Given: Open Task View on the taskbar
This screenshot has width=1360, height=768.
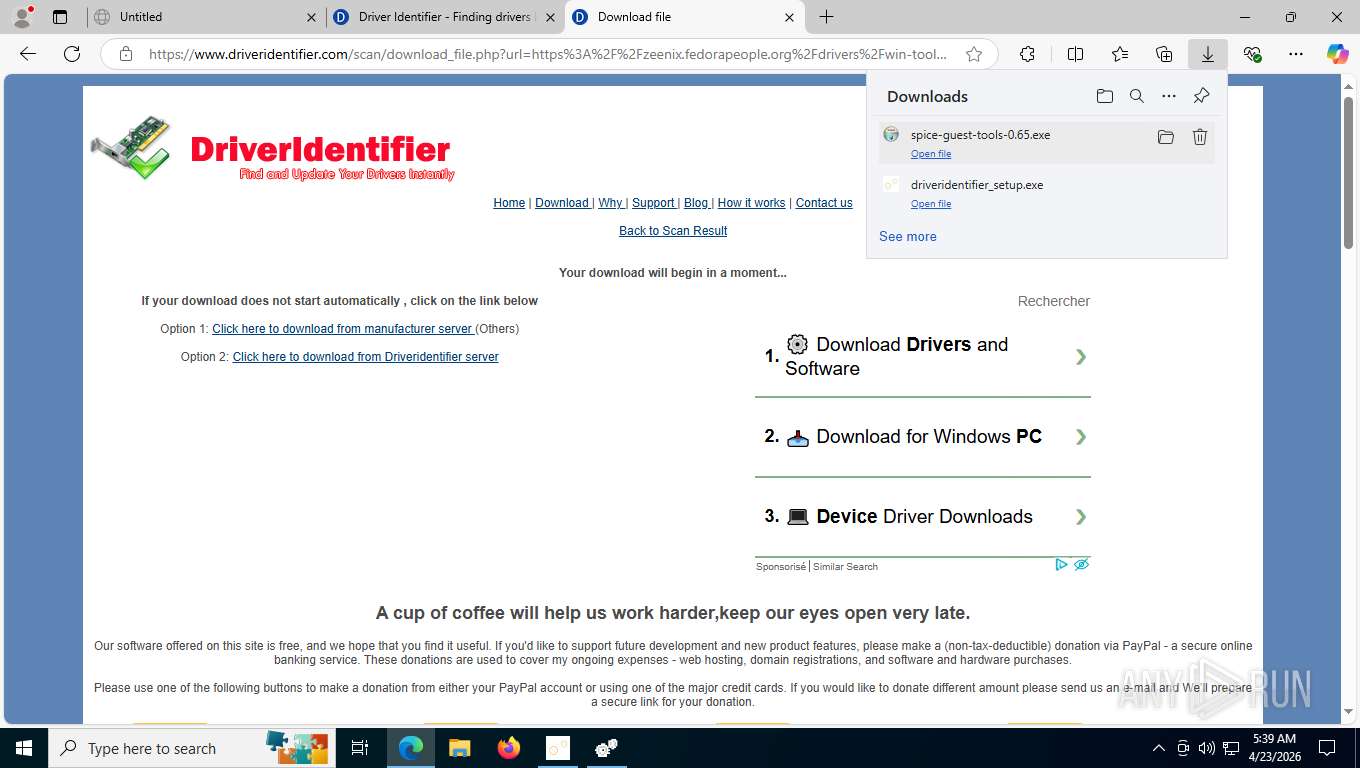Looking at the screenshot, I should point(360,748).
